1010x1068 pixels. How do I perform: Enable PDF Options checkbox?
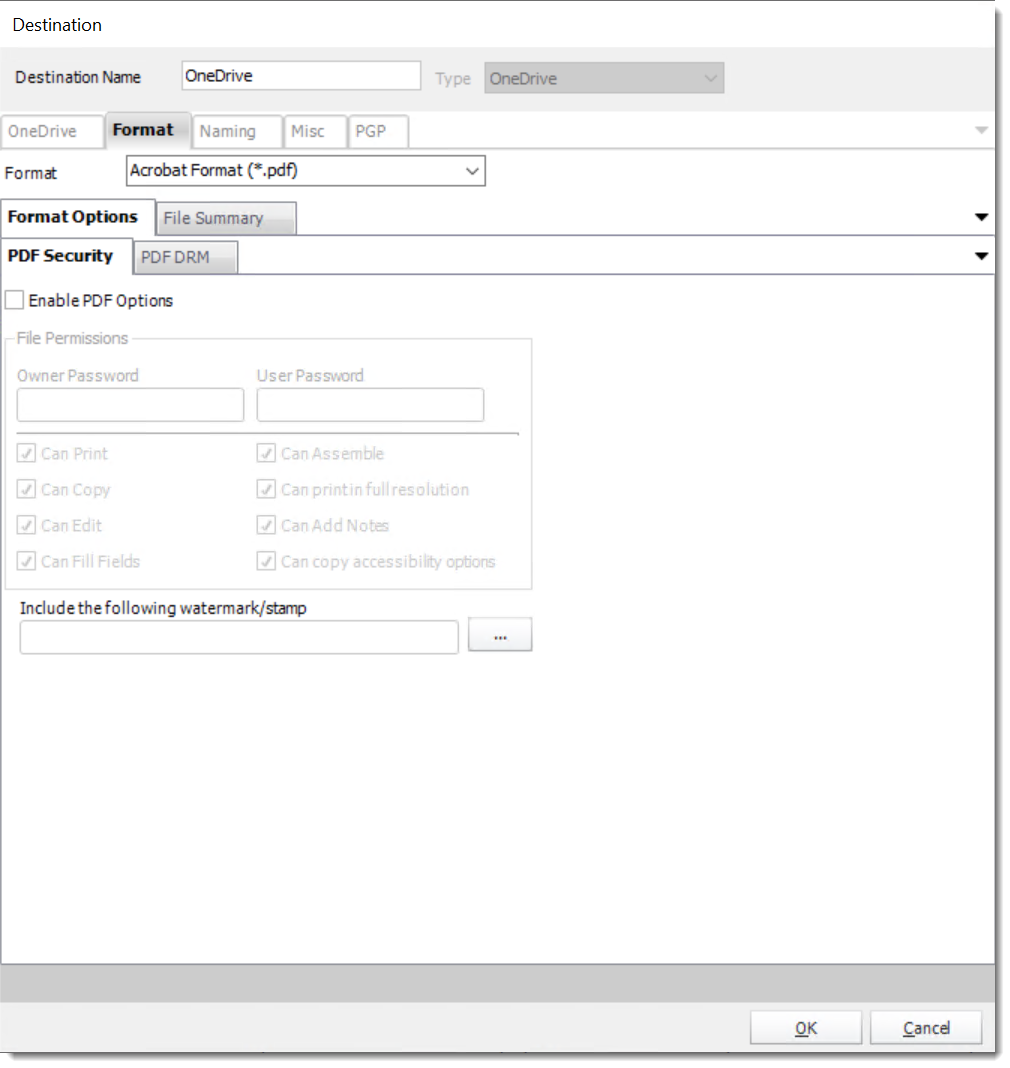pos(14,299)
